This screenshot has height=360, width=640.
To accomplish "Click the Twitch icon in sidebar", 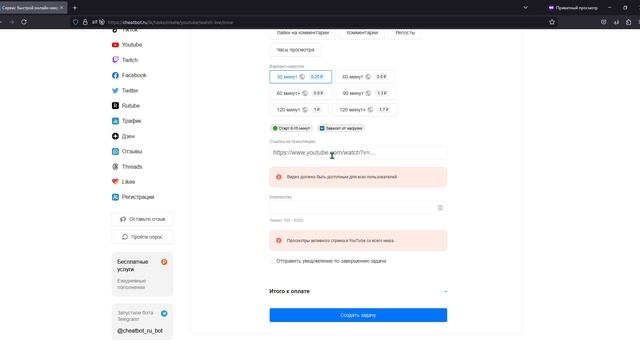I will click(x=115, y=60).
